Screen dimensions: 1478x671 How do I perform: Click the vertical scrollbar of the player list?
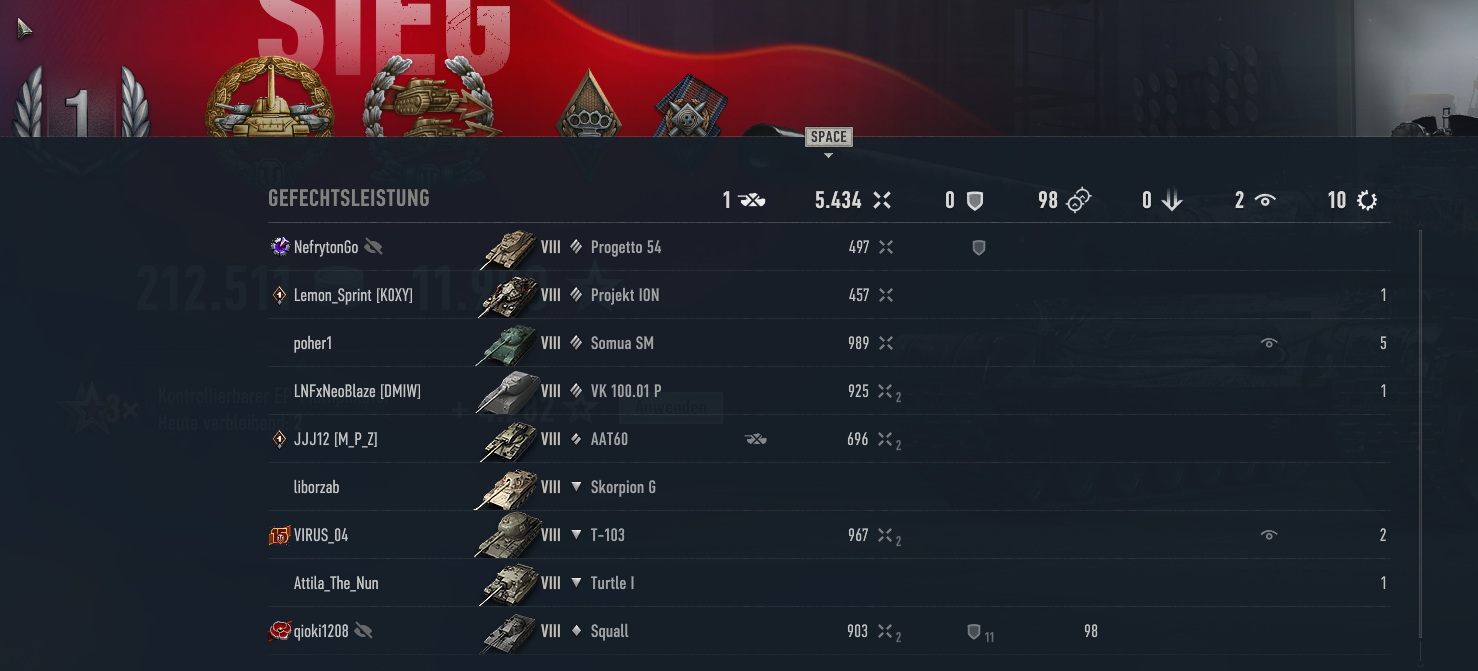point(1420,435)
